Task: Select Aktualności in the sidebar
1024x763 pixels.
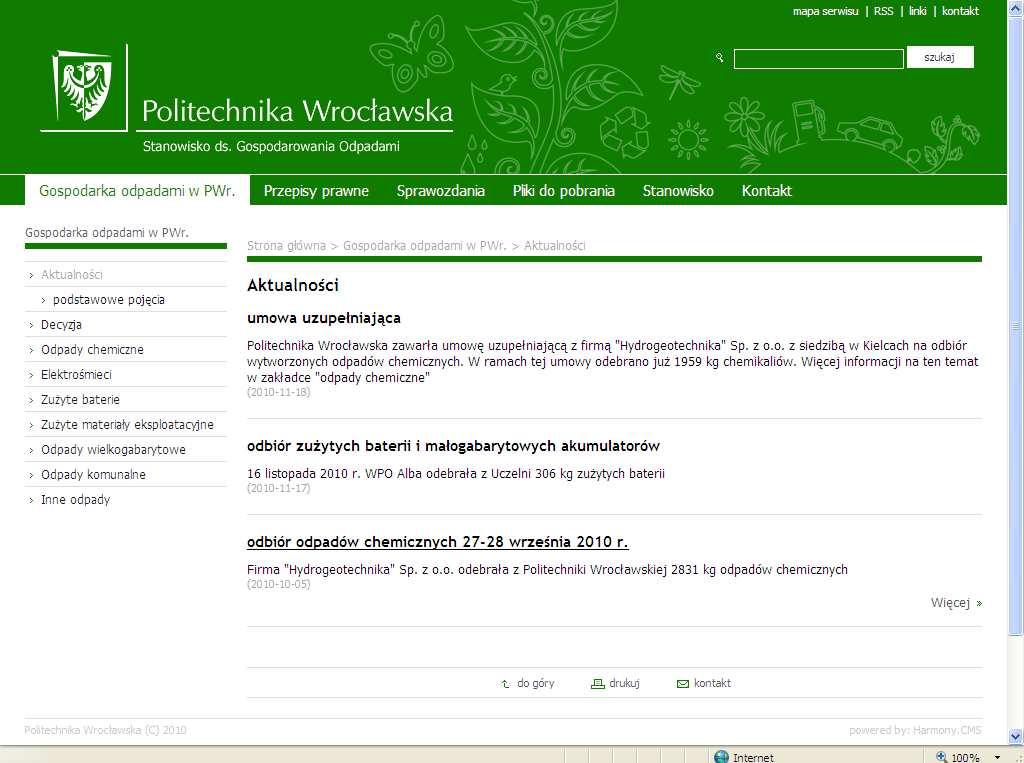Action: (x=72, y=275)
